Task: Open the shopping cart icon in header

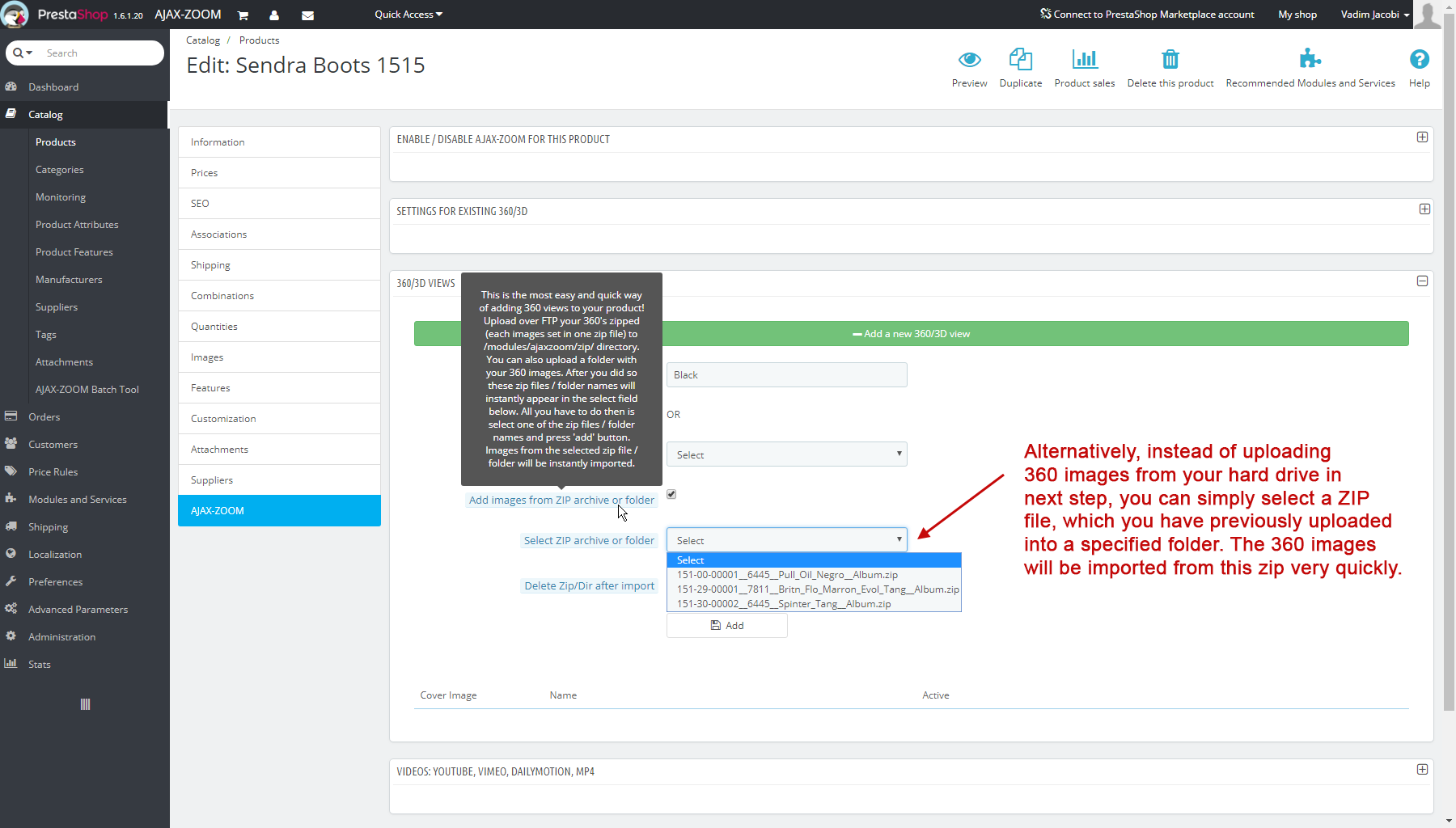Action: [x=243, y=15]
